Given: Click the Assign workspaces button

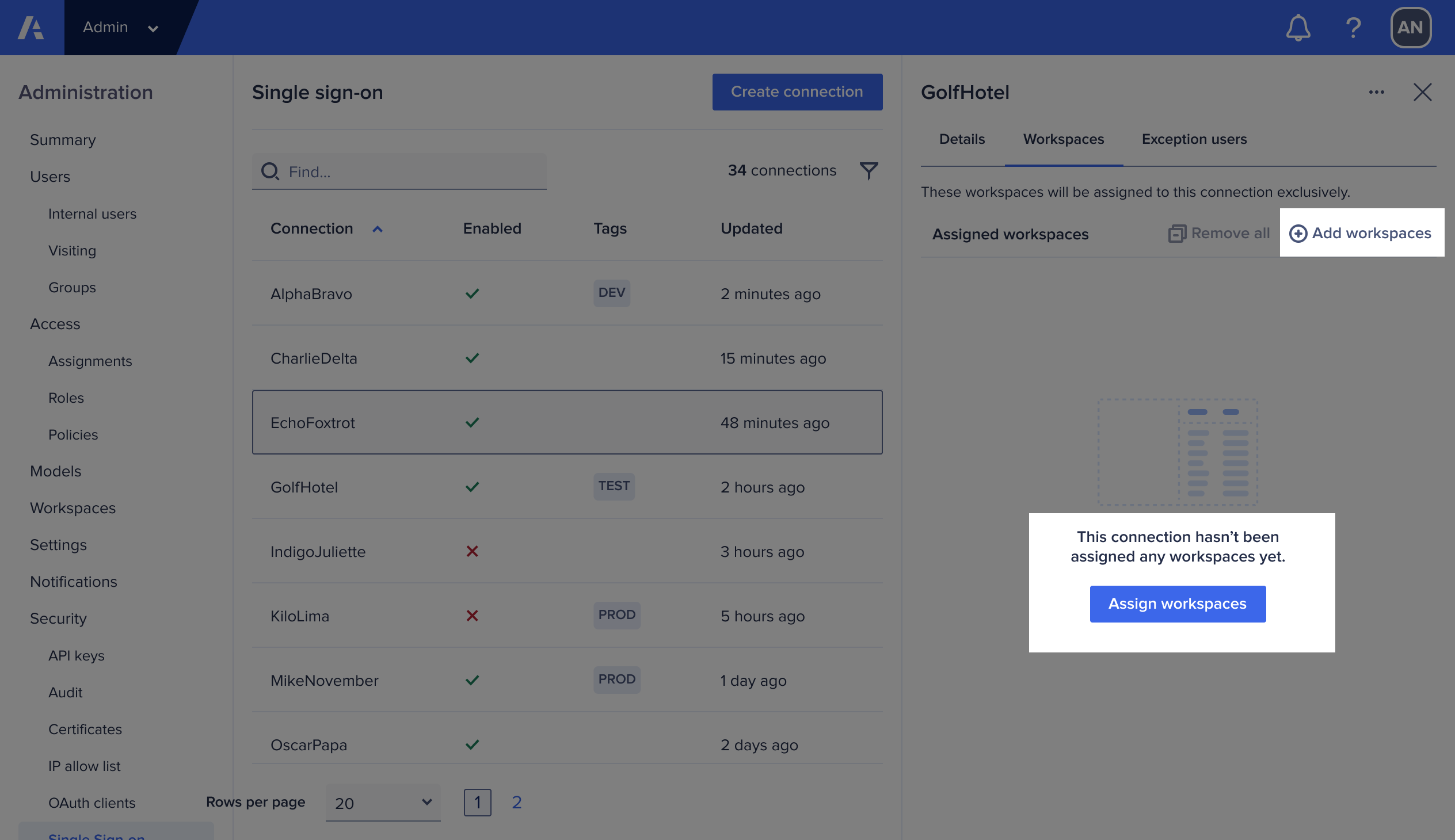Looking at the screenshot, I should [x=1178, y=604].
